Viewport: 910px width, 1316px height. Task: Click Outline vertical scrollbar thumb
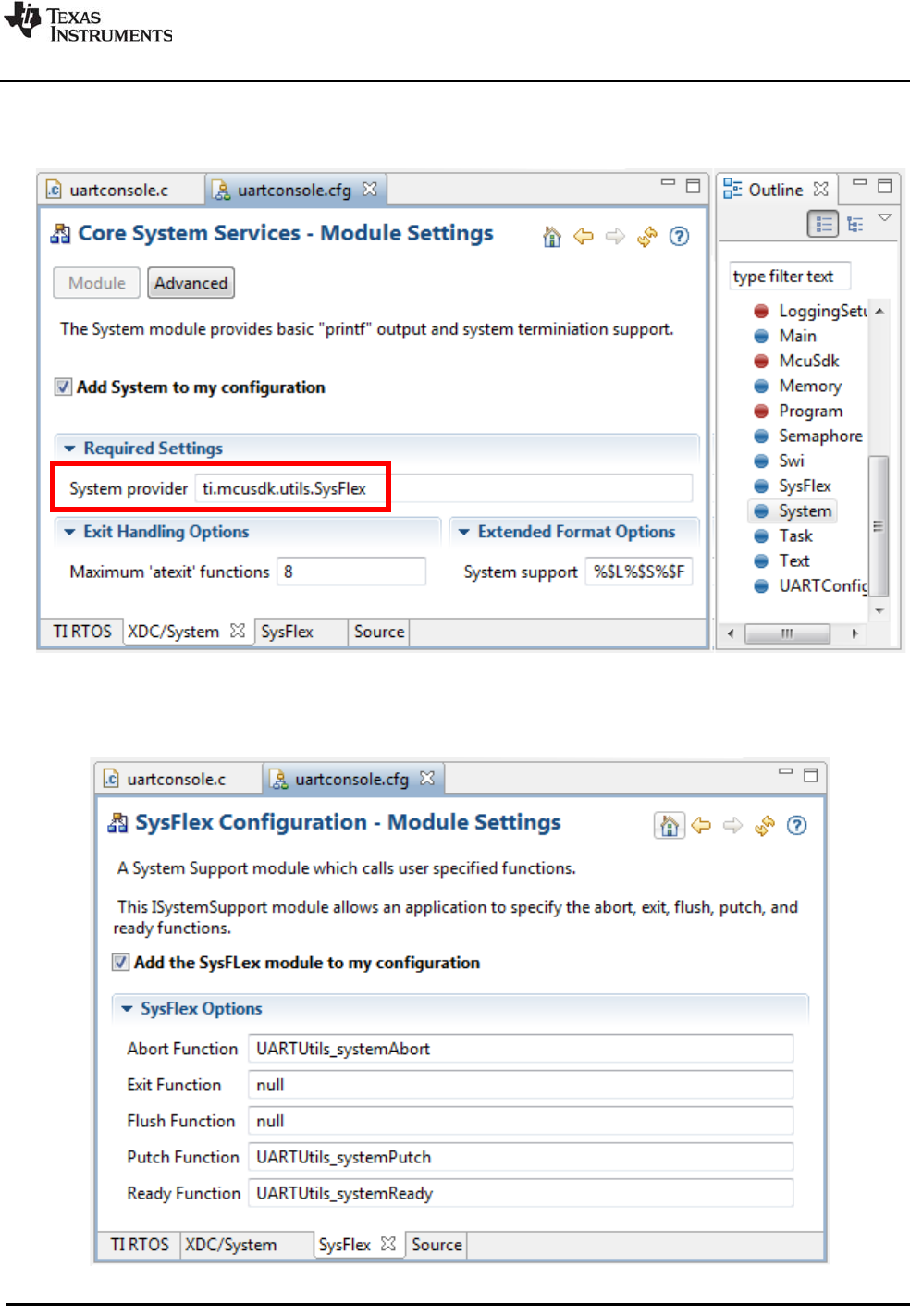pos(879,526)
